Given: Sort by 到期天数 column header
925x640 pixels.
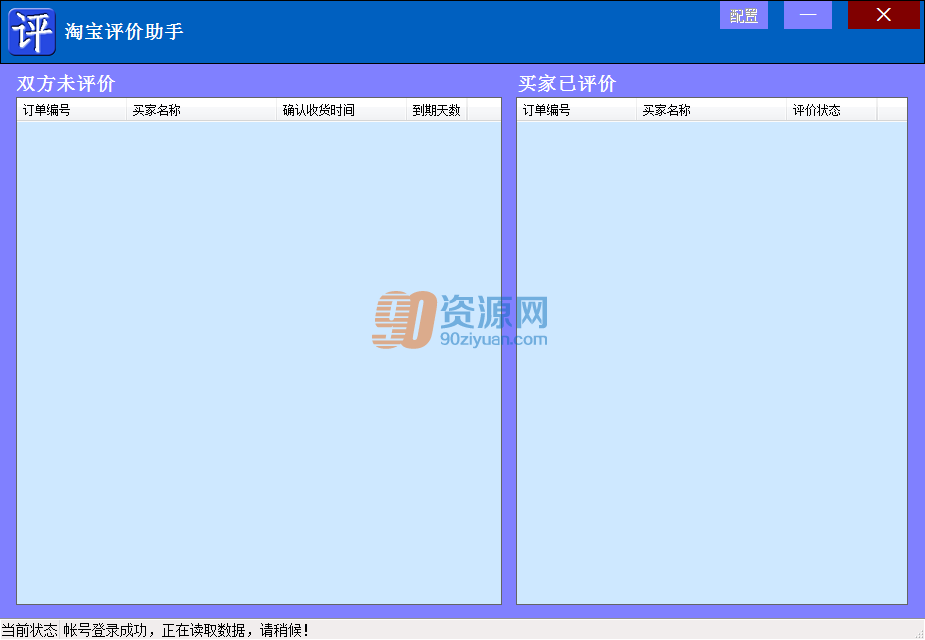Looking at the screenshot, I should (437, 110).
